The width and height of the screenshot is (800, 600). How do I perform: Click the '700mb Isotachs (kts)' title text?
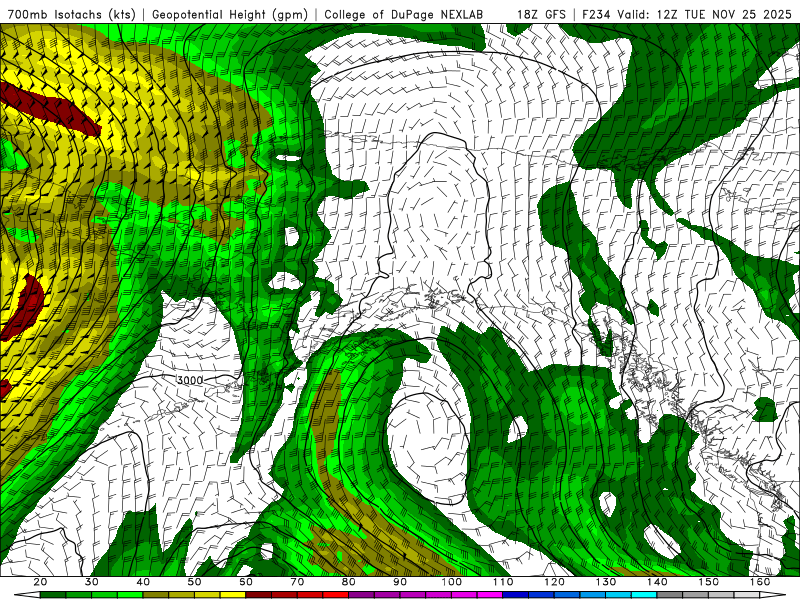coord(71,14)
